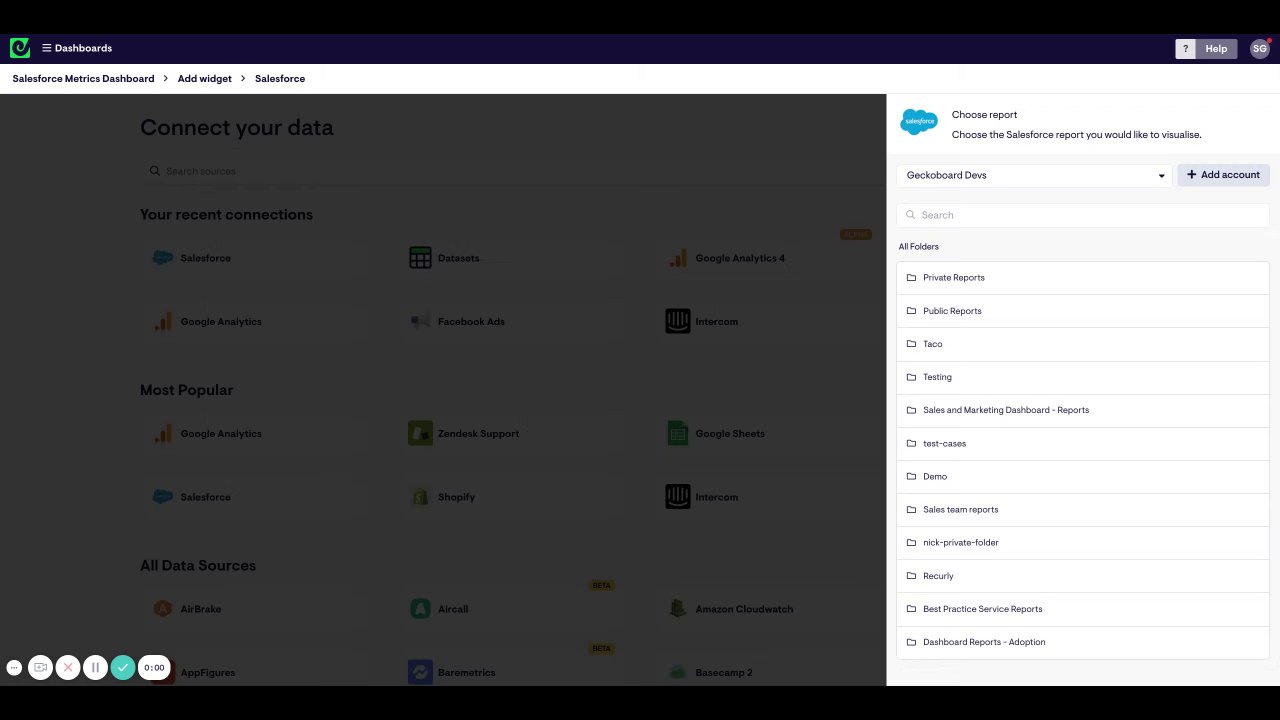Screen dimensions: 1280x720
Task: Open the Public Reports folder
Action: coord(1083,311)
